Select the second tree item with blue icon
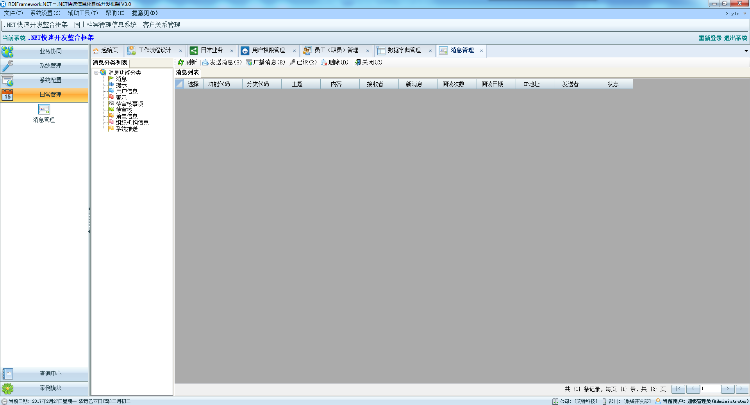 click(118, 85)
